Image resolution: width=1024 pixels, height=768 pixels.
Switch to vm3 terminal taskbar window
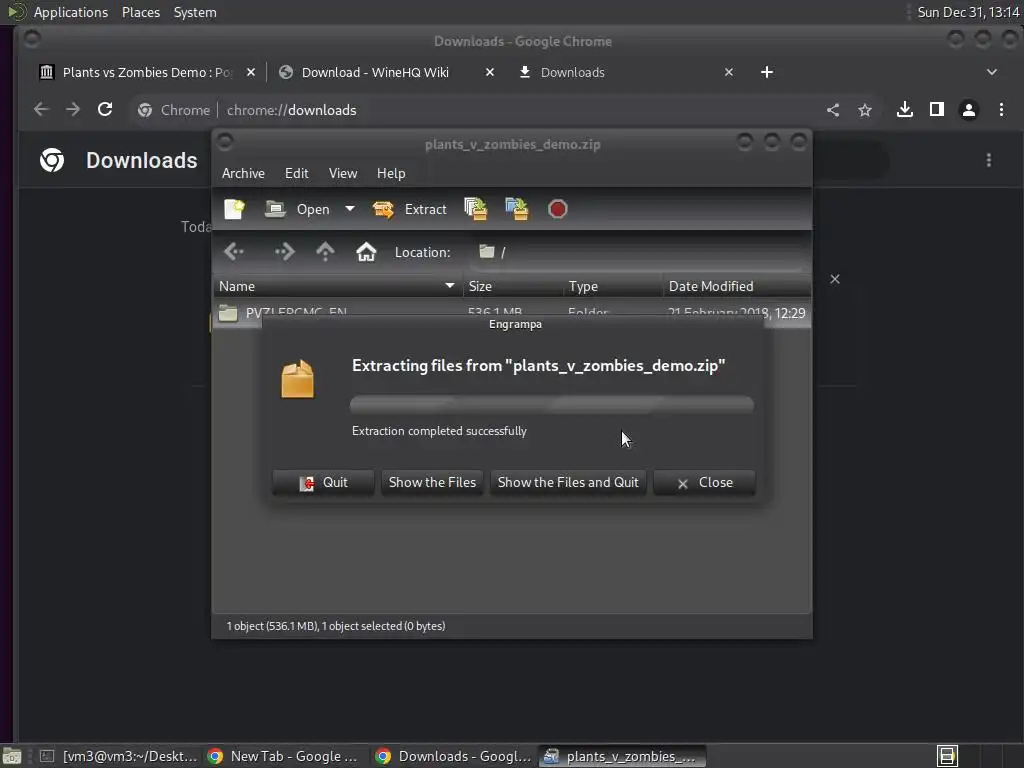pyautogui.click(x=118, y=756)
